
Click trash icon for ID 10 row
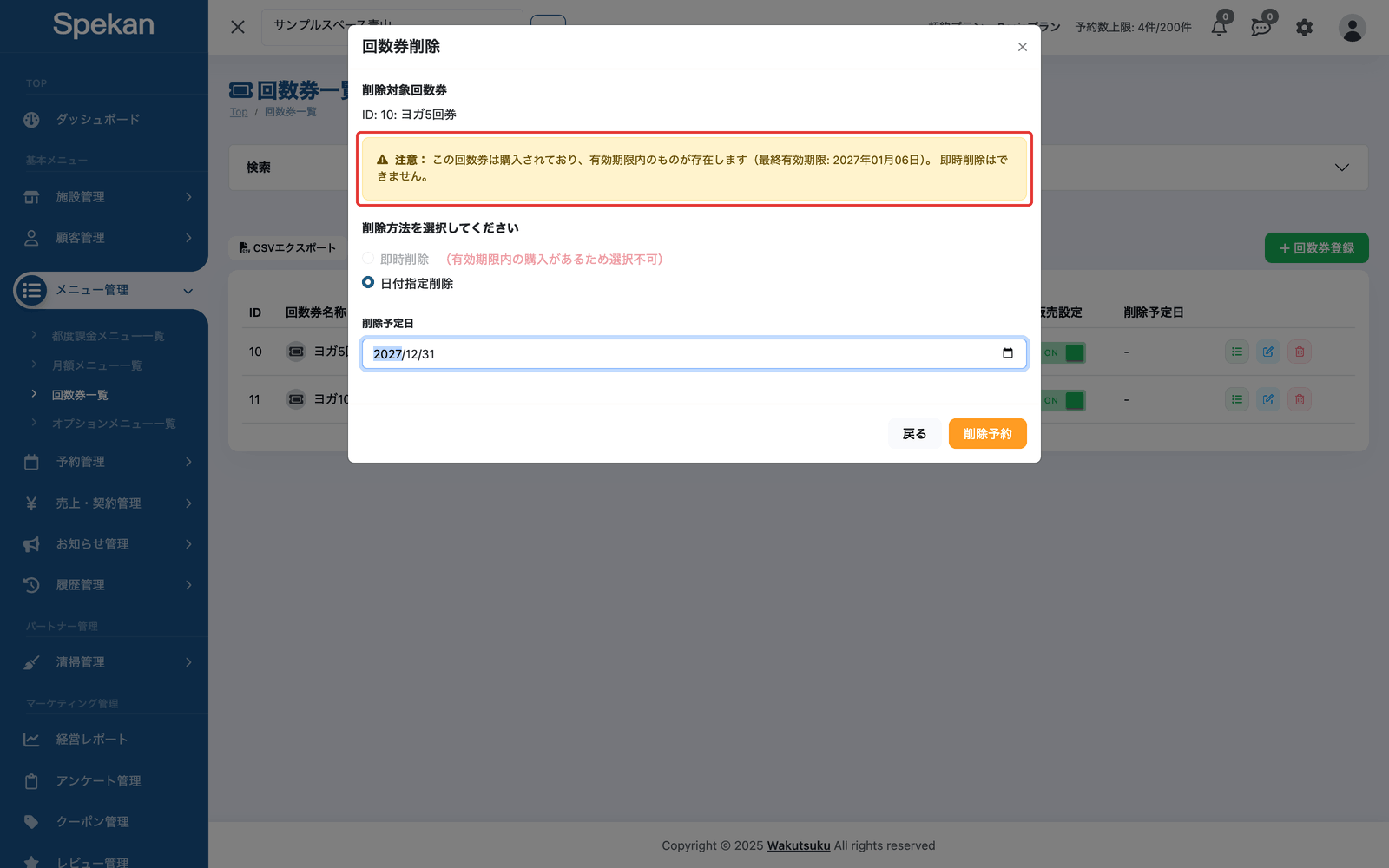click(1300, 352)
